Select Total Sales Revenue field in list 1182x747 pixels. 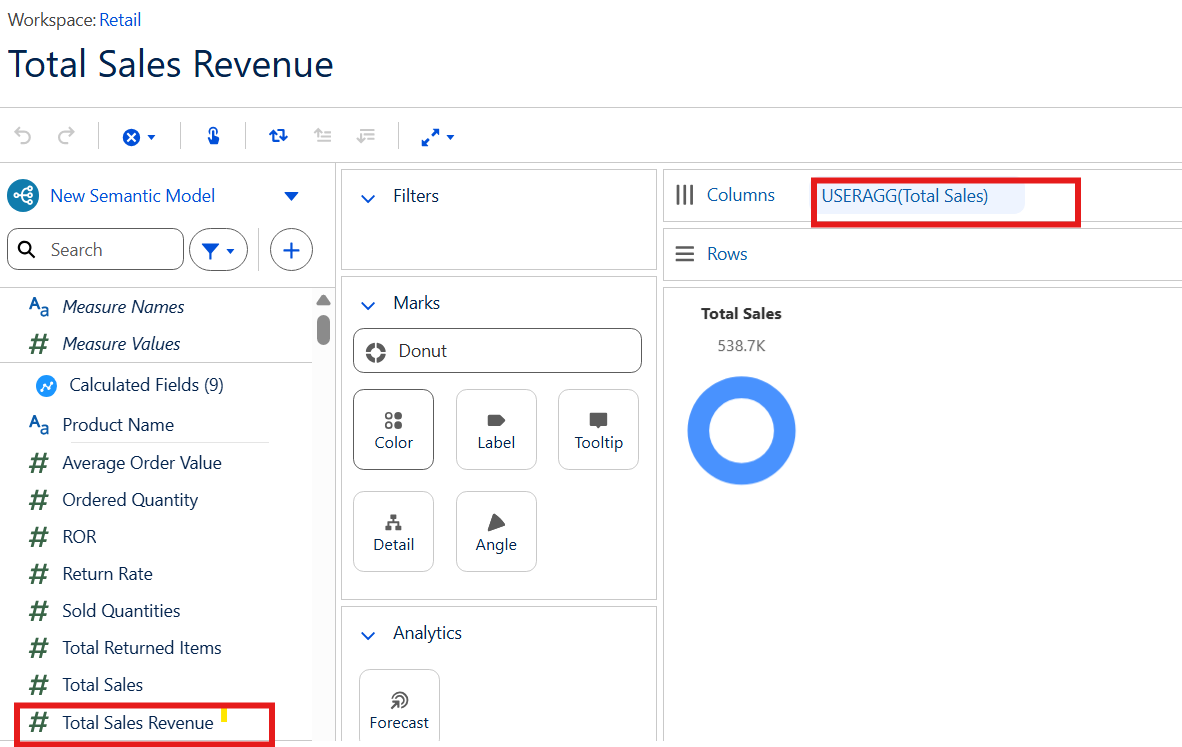pos(138,722)
